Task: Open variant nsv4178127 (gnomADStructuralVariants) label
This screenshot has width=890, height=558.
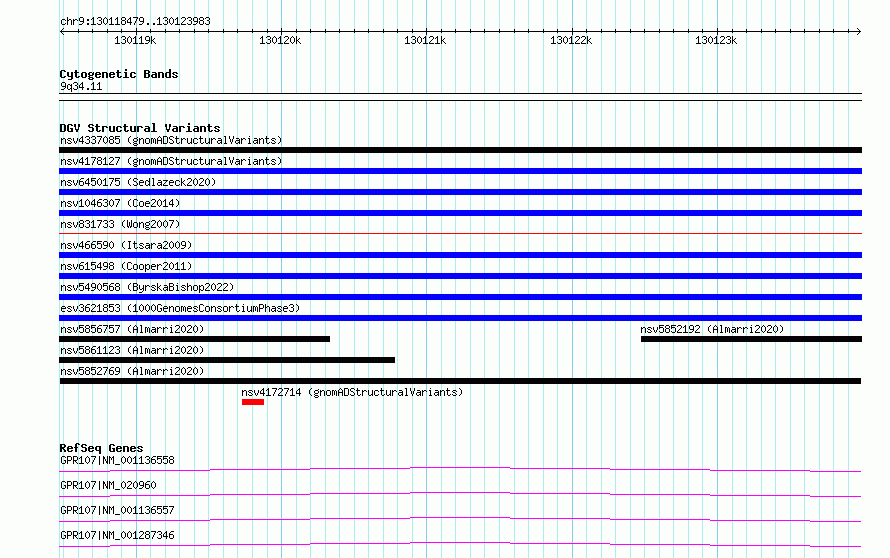Action: coord(171,161)
